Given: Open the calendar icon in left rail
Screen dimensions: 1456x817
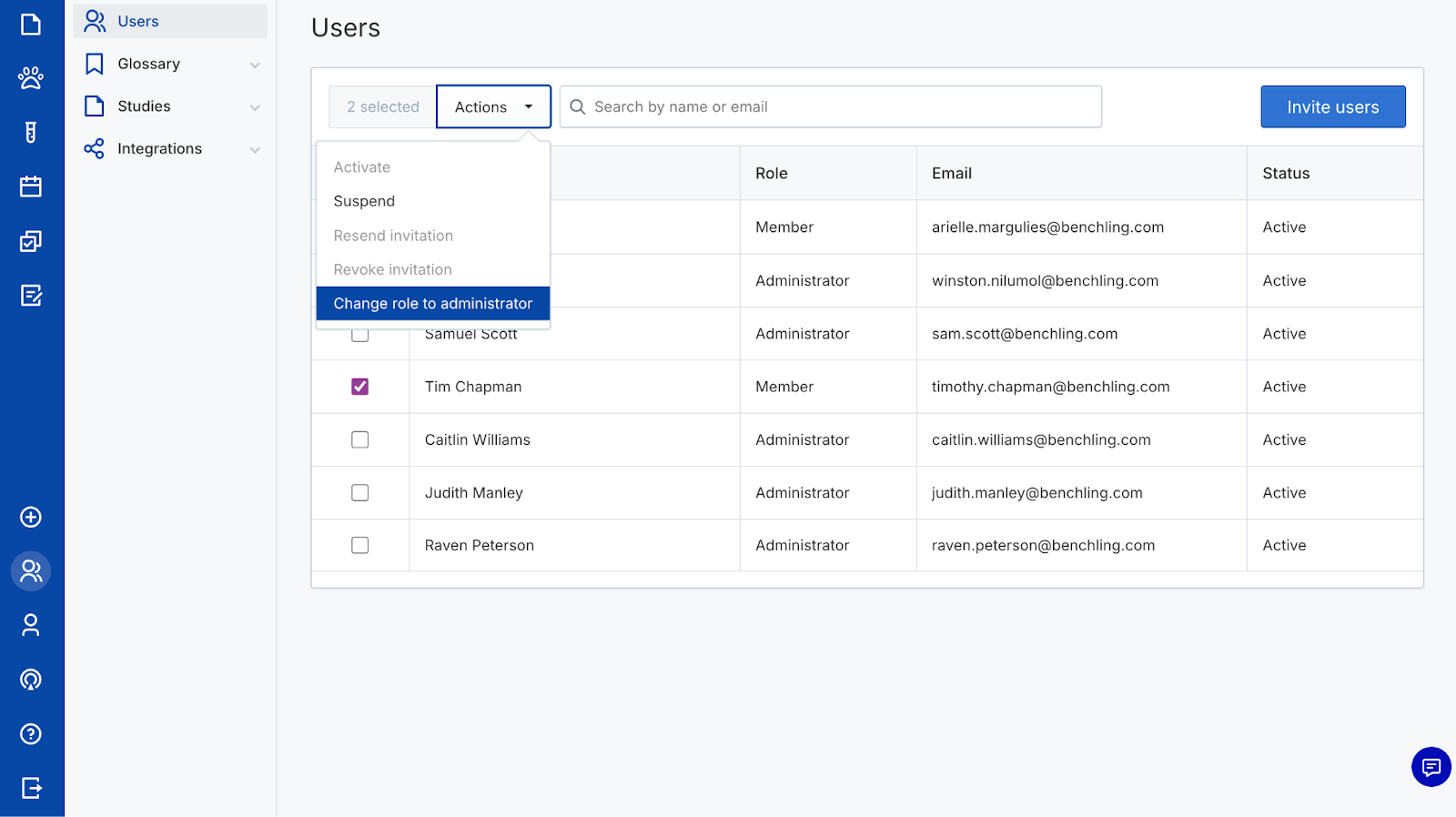Looking at the screenshot, I should coord(31,187).
